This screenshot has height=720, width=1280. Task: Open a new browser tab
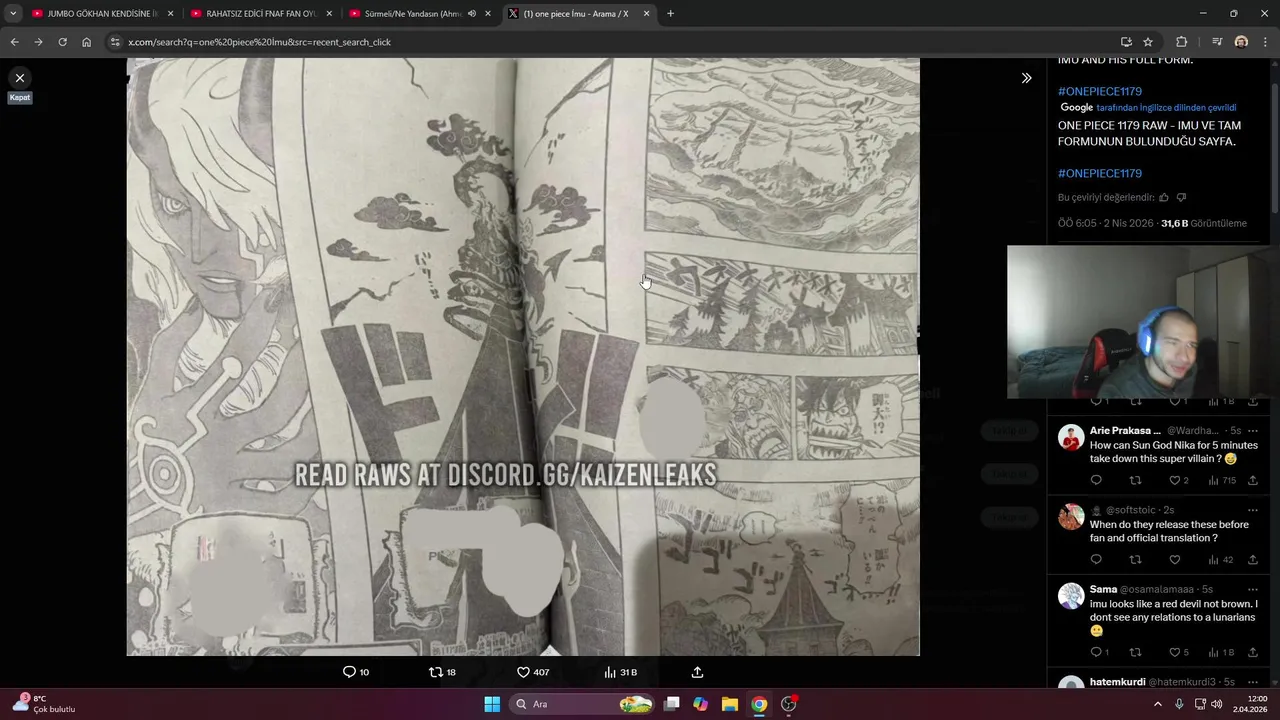(x=670, y=14)
